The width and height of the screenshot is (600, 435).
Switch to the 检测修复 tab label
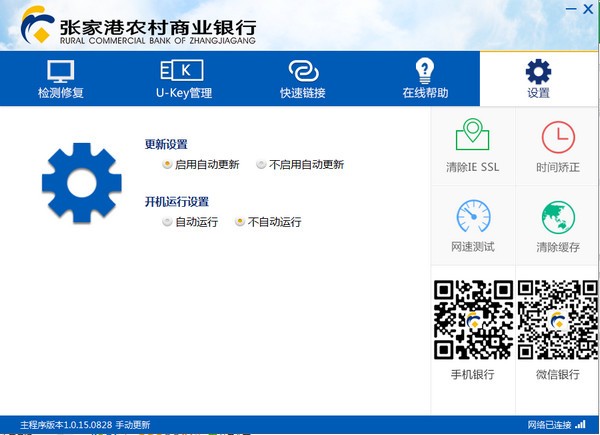[x=60, y=93]
